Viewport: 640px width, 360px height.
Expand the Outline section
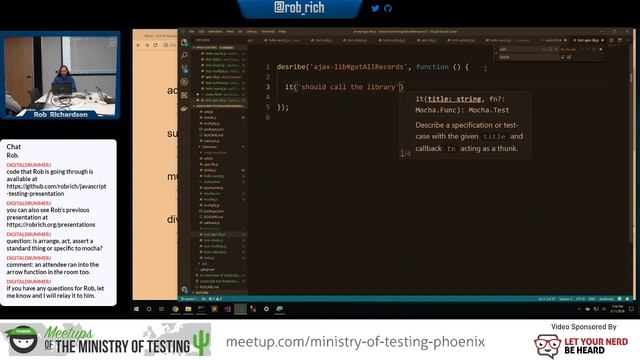click(219, 293)
